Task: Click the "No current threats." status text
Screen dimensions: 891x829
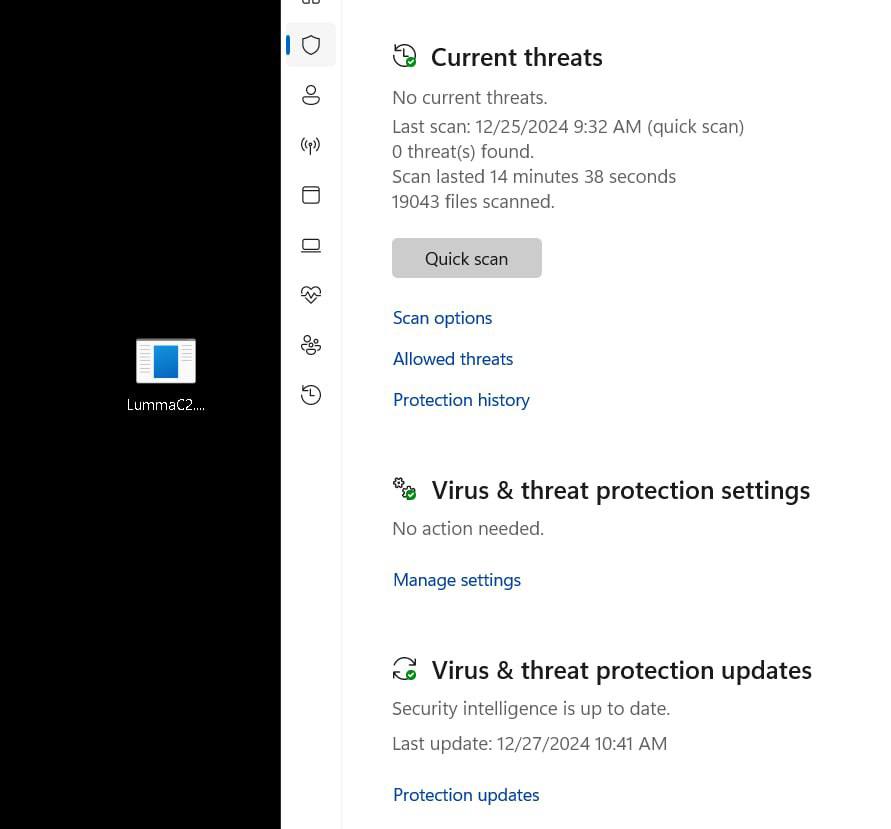Action: 470,97
